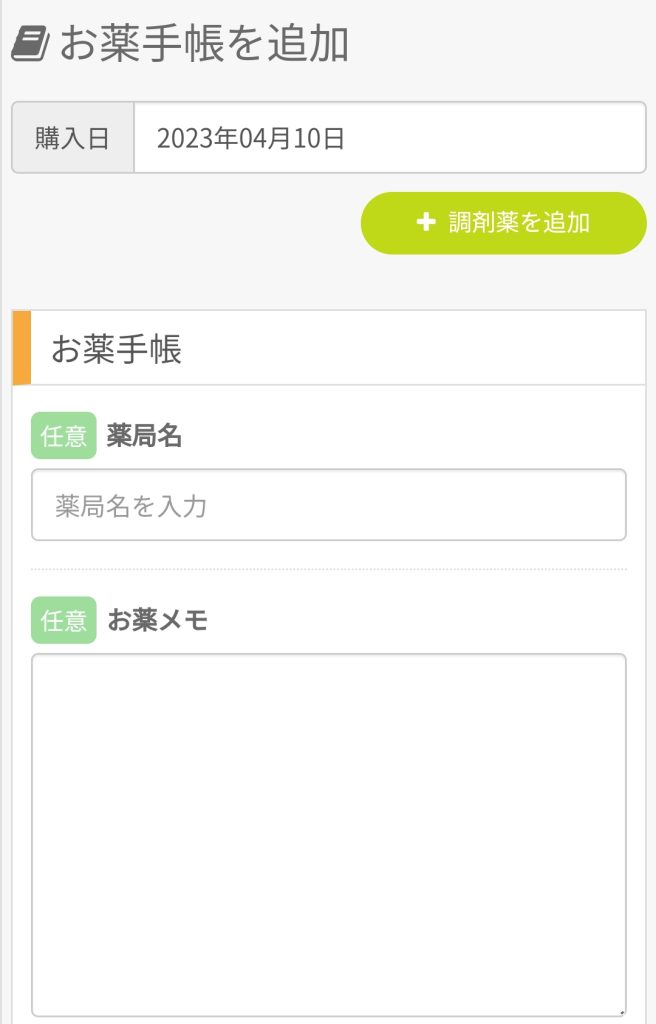Click the month 04月 in the date field

pyautogui.click(x=264, y=138)
